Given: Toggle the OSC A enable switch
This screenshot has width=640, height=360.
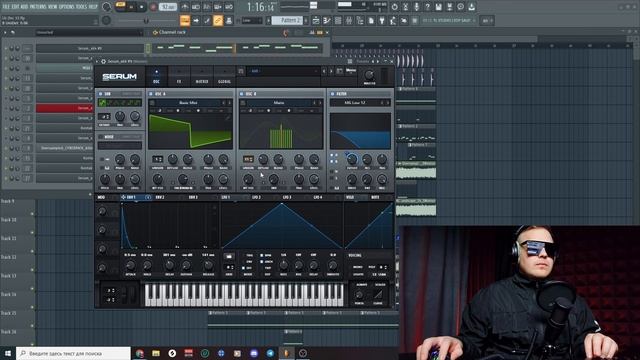Looking at the screenshot, I should pos(151,94).
